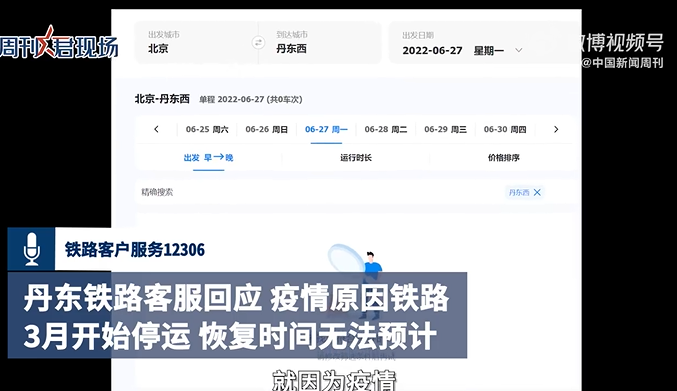Click the departure date 2022-06-27
The width and height of the screenshot is (677, 391).
tap(432, 50)
